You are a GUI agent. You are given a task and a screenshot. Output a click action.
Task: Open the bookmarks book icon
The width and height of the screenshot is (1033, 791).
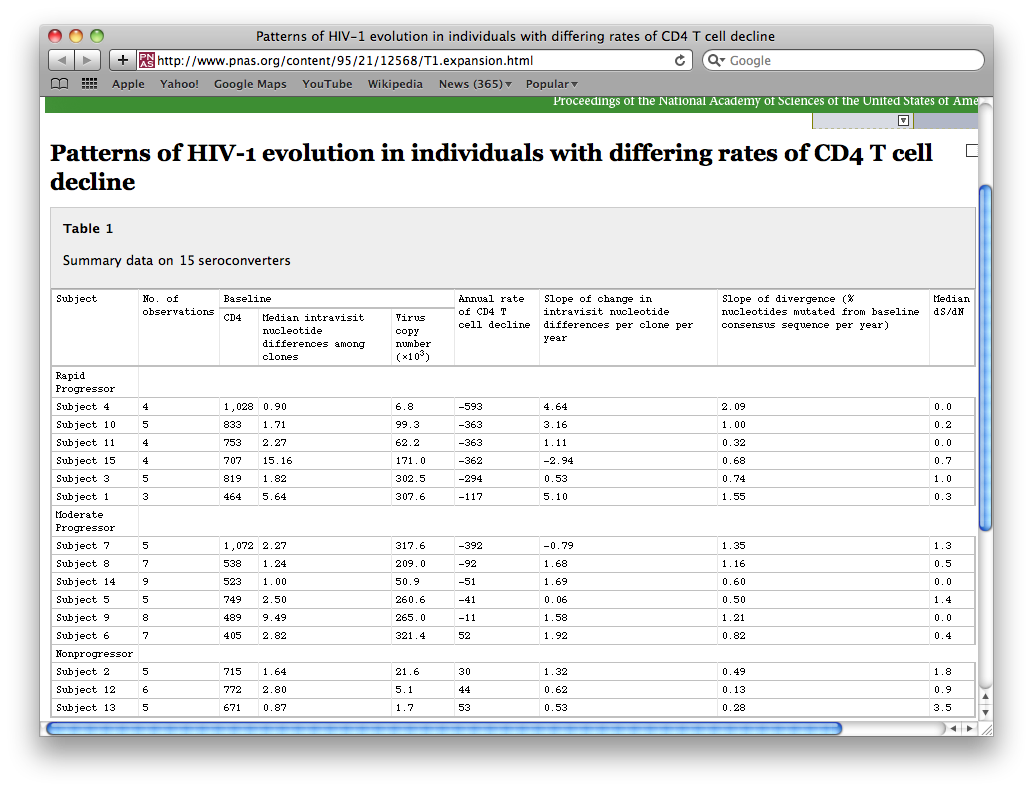60,84
